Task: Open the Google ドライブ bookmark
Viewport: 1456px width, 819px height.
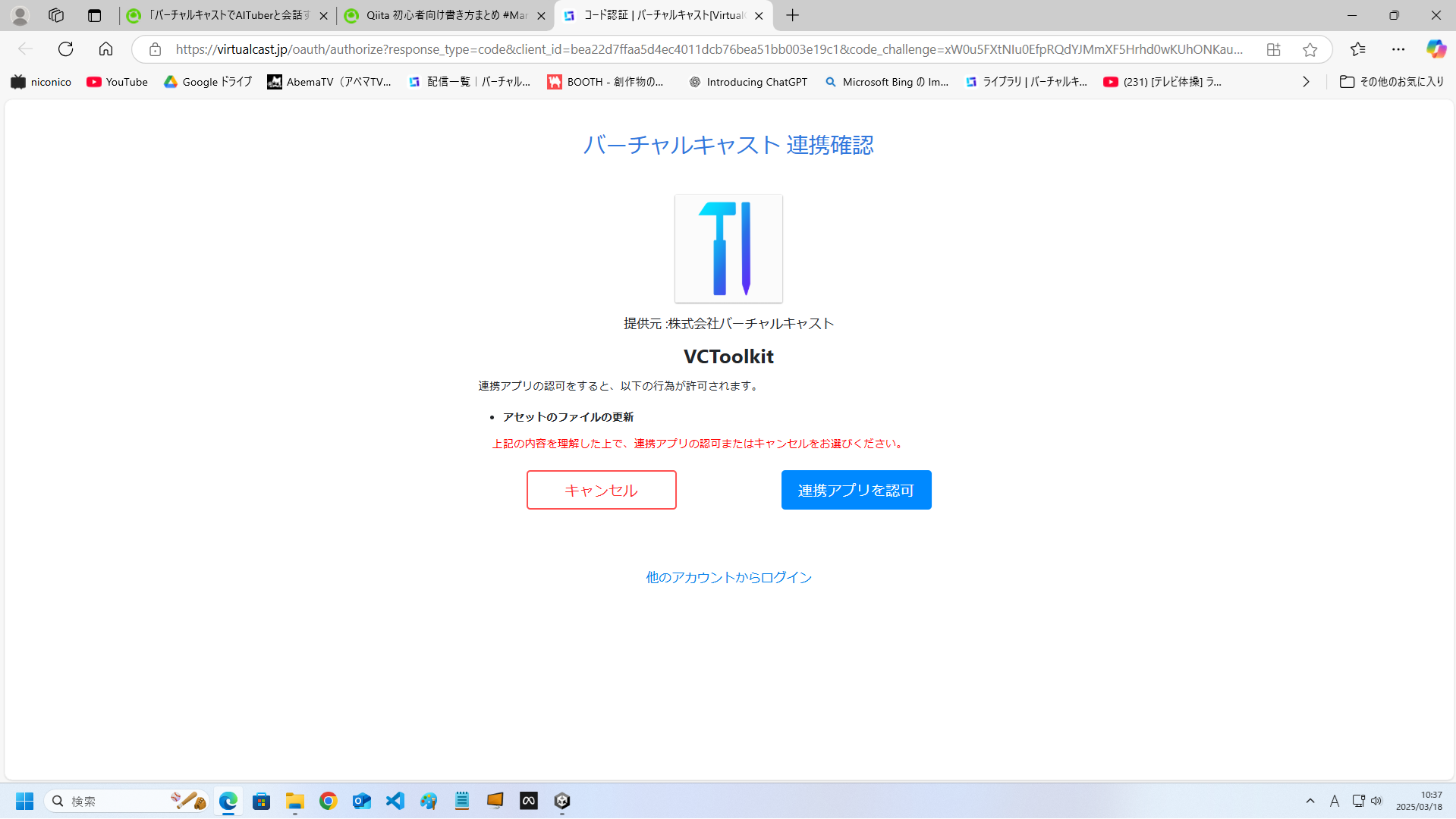Action: coord(208,82)
